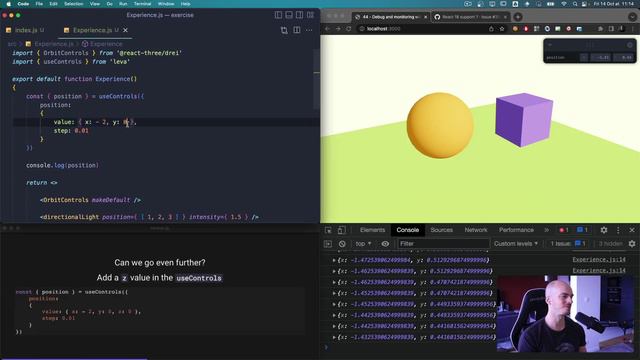Toggle the console live expression eye icon
Viewport: 640px width, 360px height.
click(385, 244)
